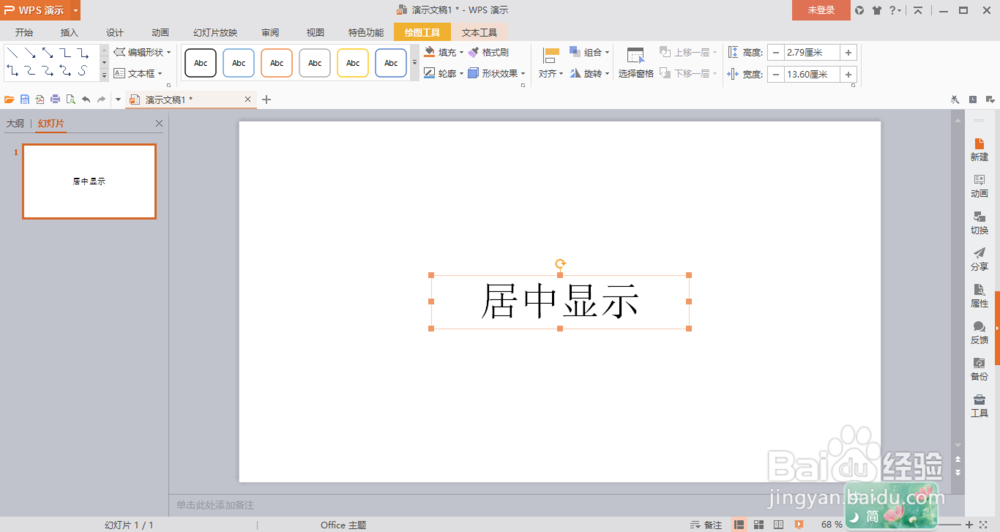Collapse the ribbon with the up-arrow icon
This screenshot has height=532, width=1000.
point(918,10)
